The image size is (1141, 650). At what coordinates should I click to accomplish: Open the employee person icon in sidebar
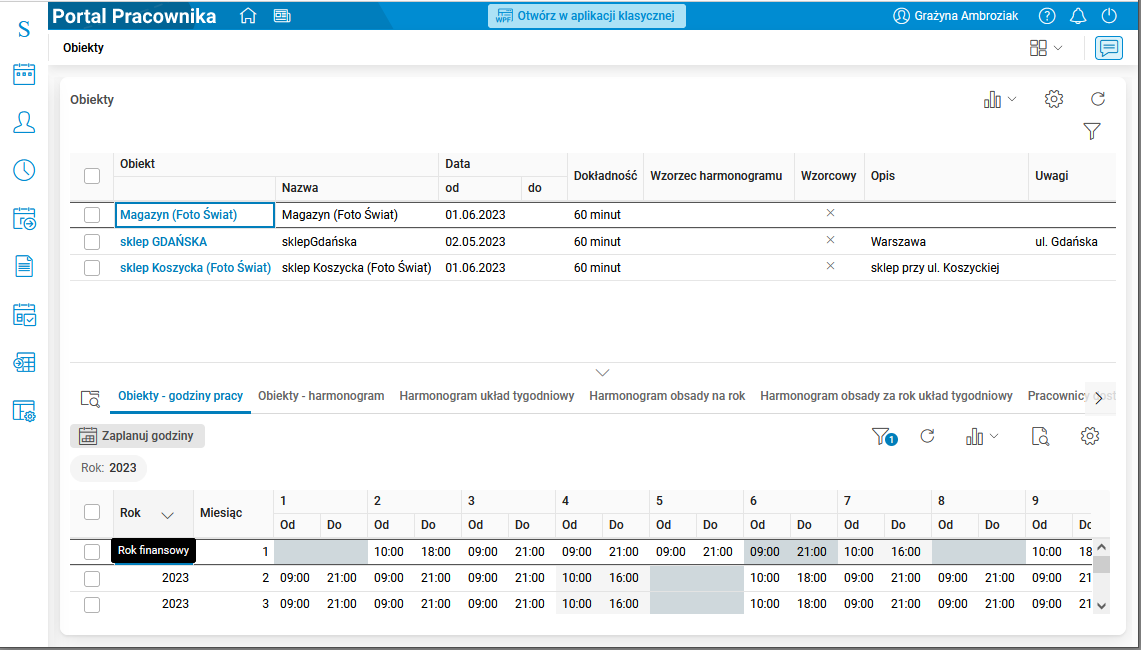coord(24,122)
